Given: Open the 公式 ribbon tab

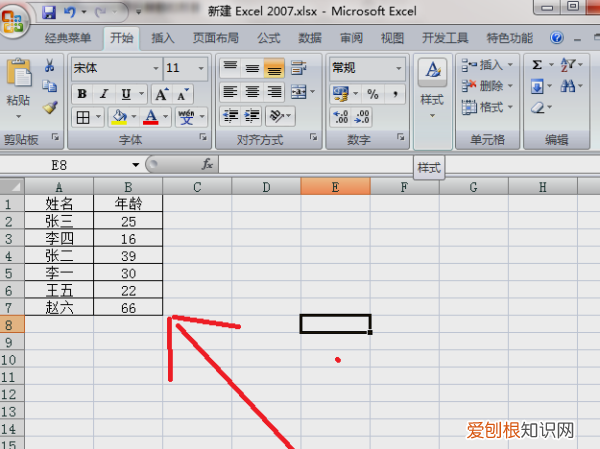Looking at the screenshot, I should click(268, 39).
